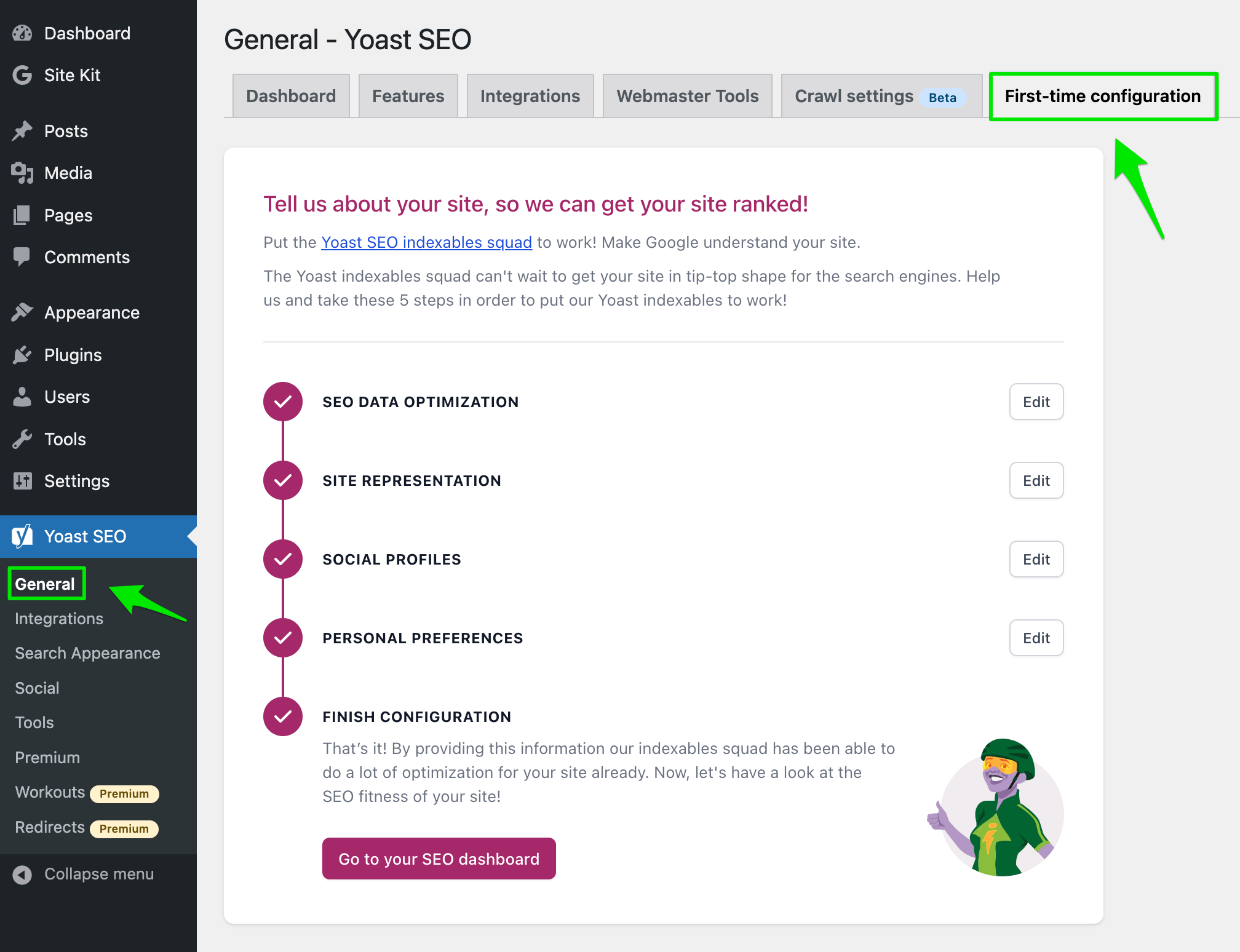Screen dimensions: 1240x952
Task: Switch to the Features tab
Action: point(408,95)
